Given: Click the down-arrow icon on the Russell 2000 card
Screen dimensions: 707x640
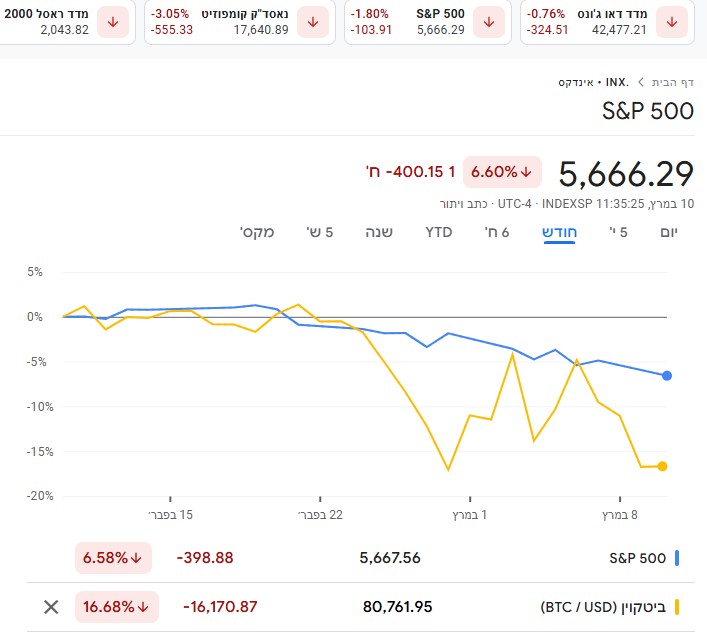Looking at the screenshot, I should pos(112,21).
